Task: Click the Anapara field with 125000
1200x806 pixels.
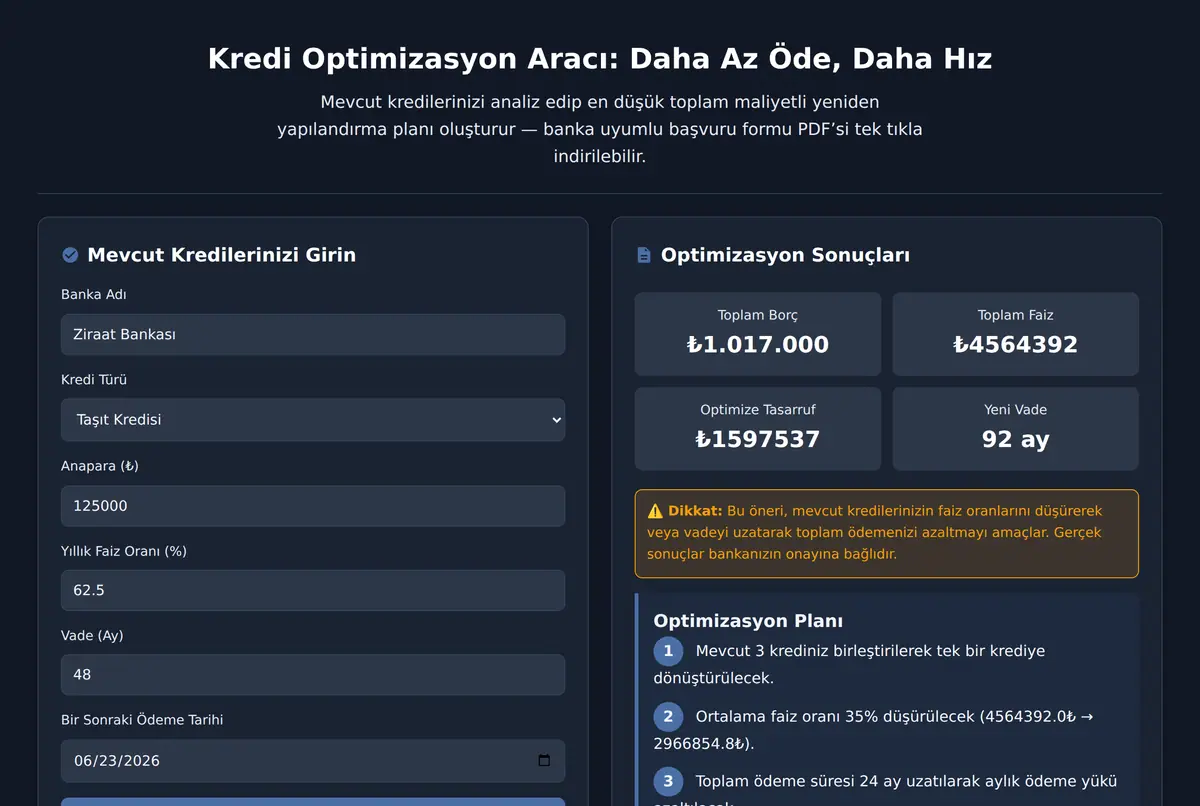Action: pos(313,506)
